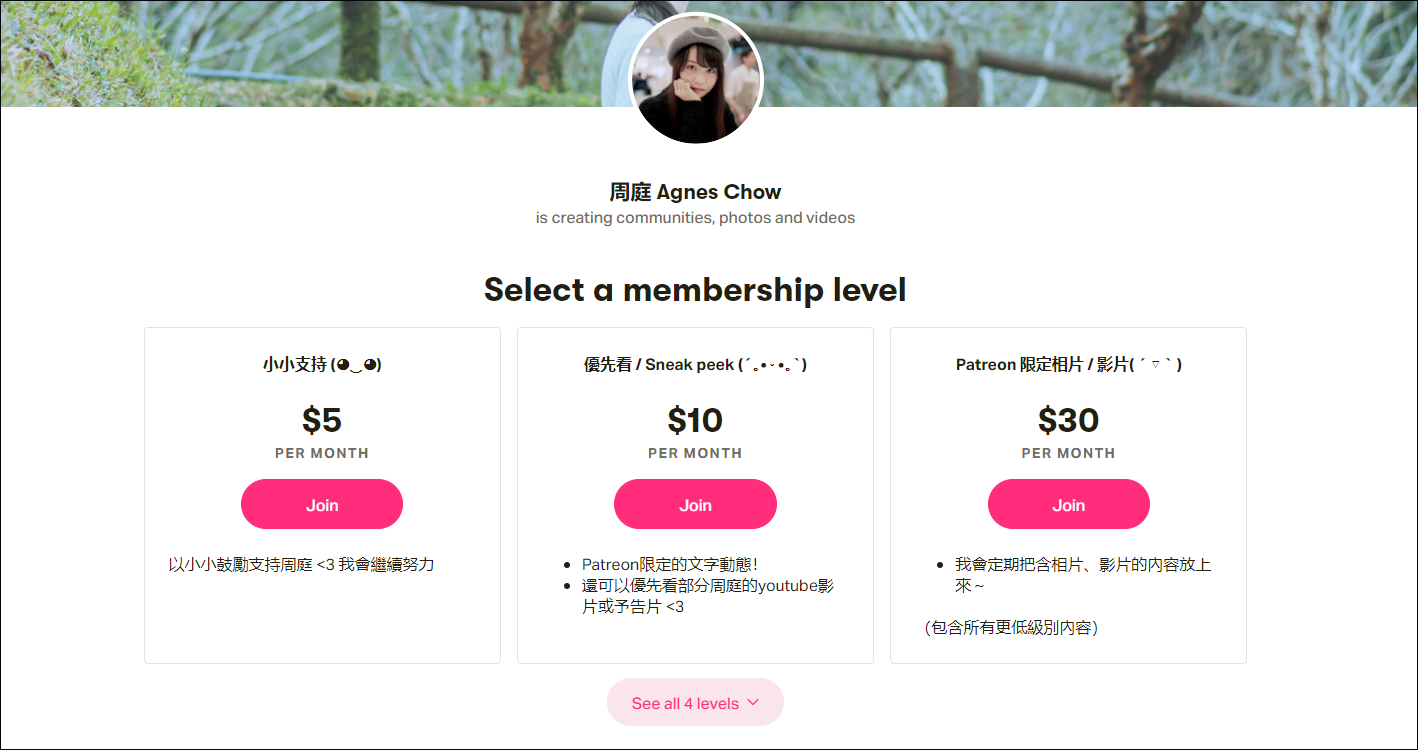Click the $30 price label
Screen dimensions: 1418x750
click(1068, 420)
